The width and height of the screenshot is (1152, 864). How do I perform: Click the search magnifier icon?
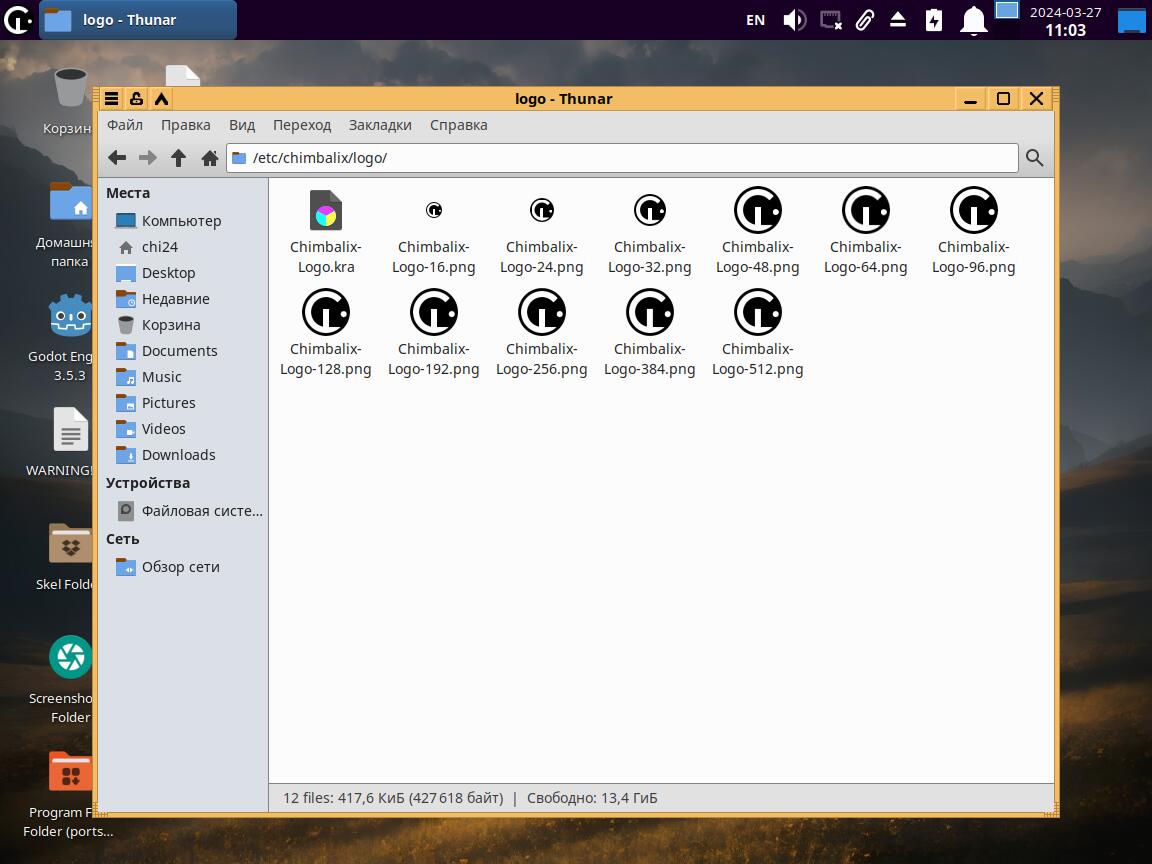1034,158
